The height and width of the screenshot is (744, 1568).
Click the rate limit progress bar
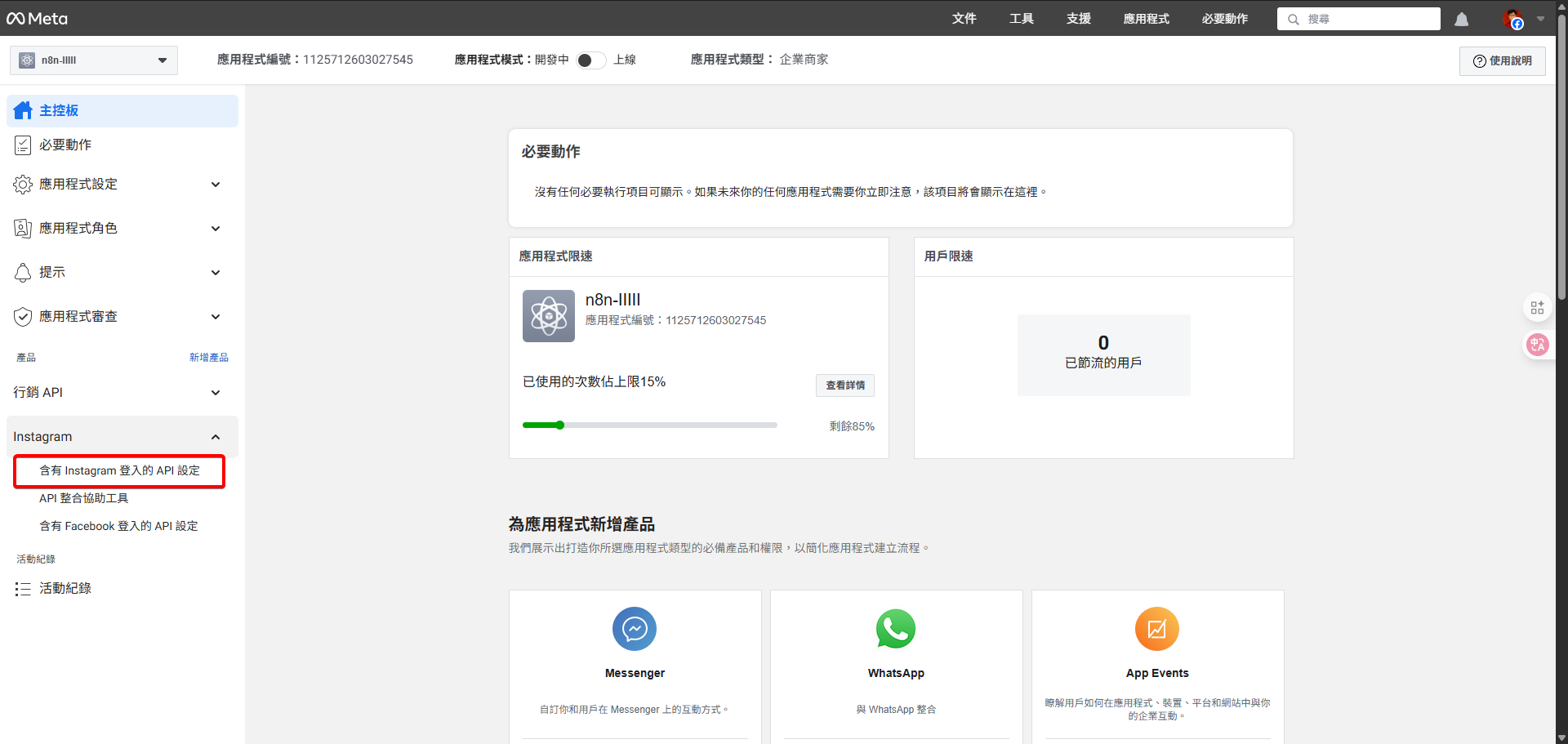(x=649, y=425)
